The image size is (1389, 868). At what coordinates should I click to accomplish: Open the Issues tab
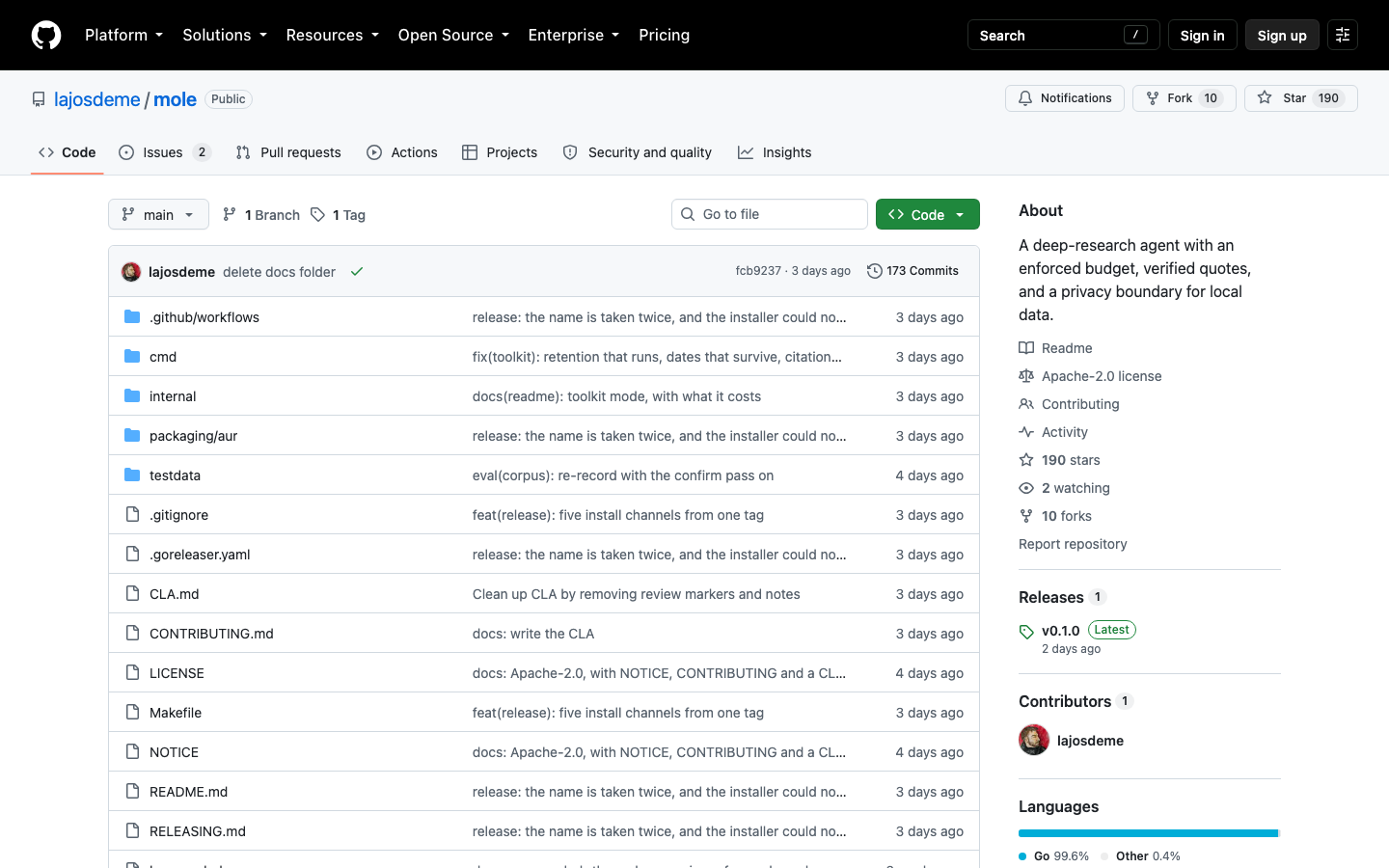(164, 152)
